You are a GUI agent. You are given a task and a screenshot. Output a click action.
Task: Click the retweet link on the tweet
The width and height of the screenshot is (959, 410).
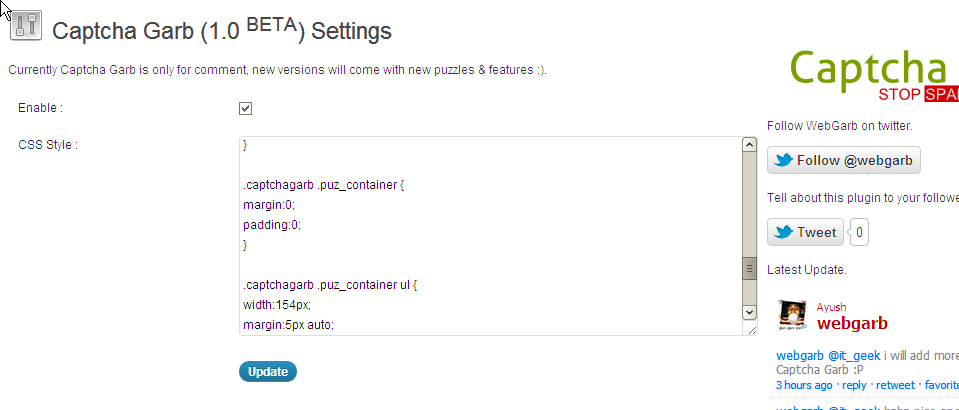click(x=896, y=385)
